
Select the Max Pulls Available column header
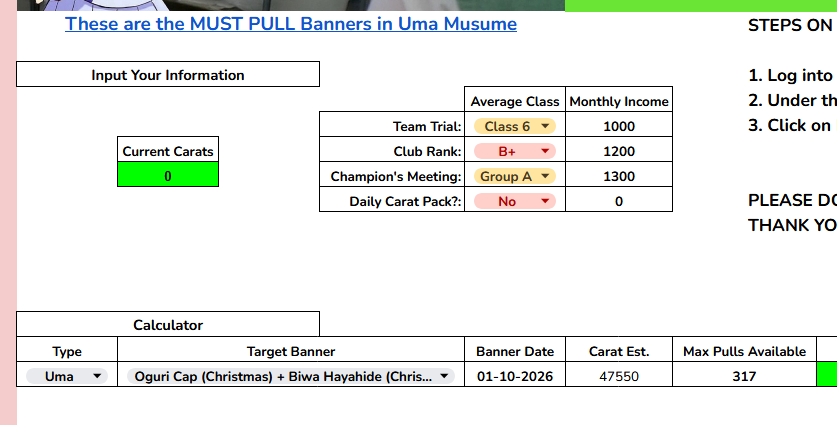[745, 350]
